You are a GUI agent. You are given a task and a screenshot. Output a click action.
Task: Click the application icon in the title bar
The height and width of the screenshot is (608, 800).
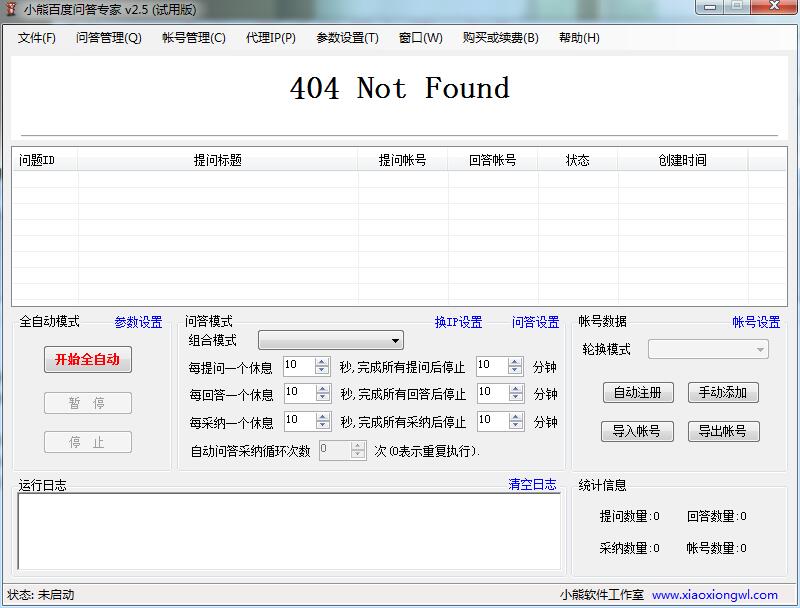click(13, 8)
